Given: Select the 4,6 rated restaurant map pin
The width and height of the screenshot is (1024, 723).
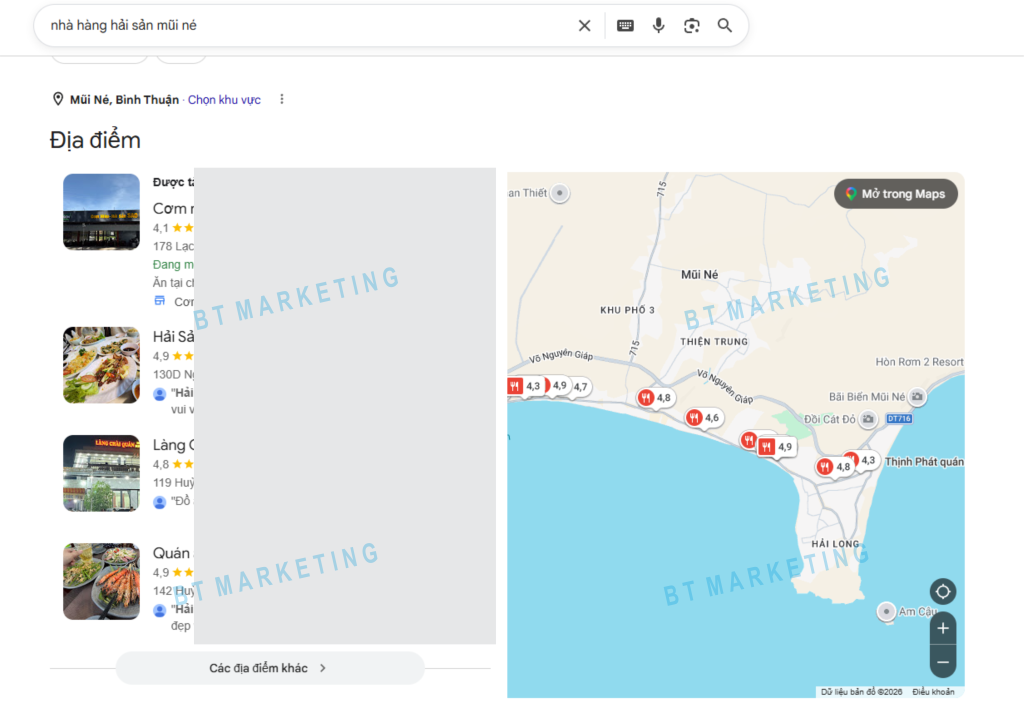Looking at the screenshot, I should 703,417.
